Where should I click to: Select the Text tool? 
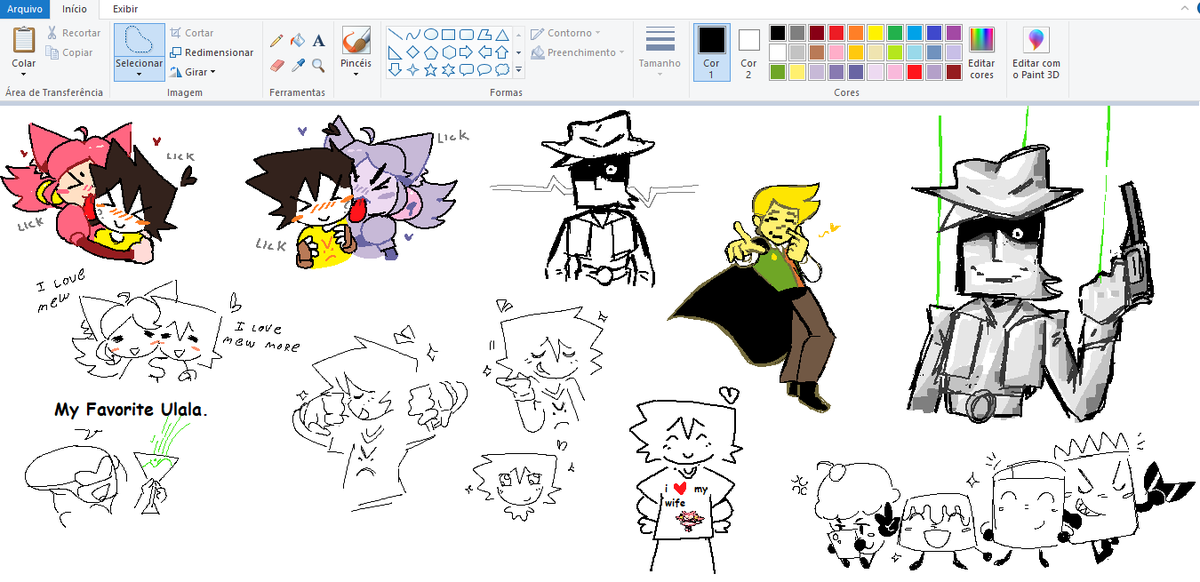pos(318,41)
